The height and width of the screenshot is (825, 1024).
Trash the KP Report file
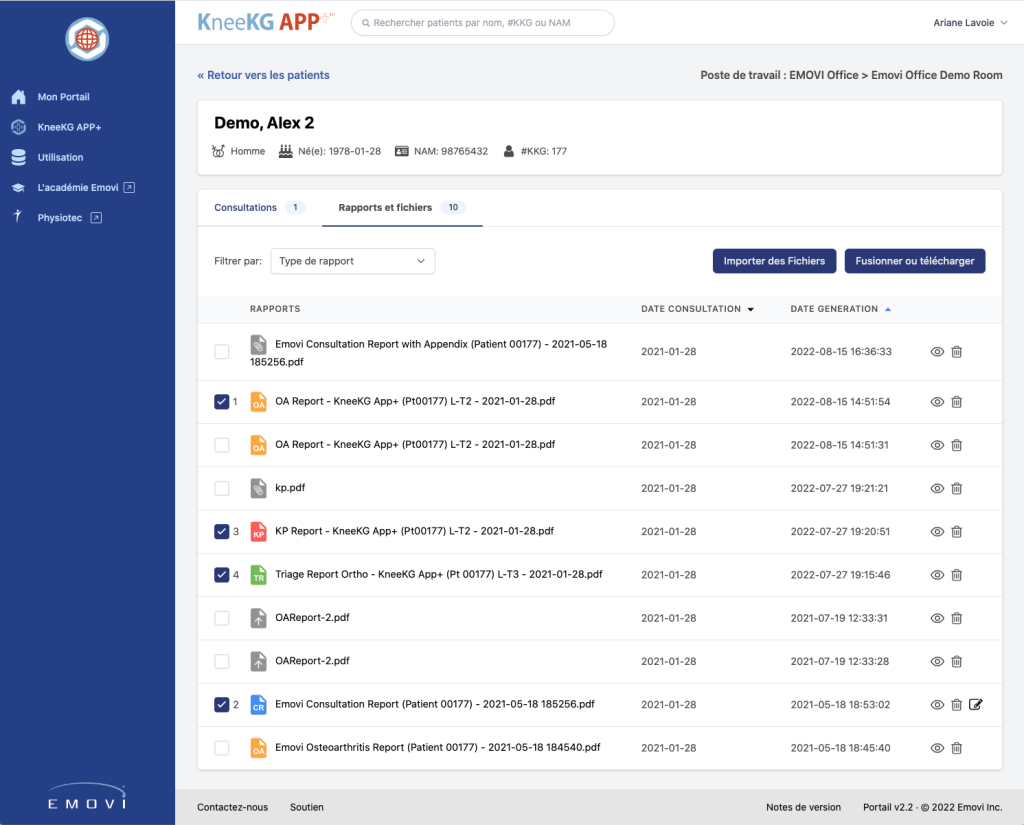point(957,532)
